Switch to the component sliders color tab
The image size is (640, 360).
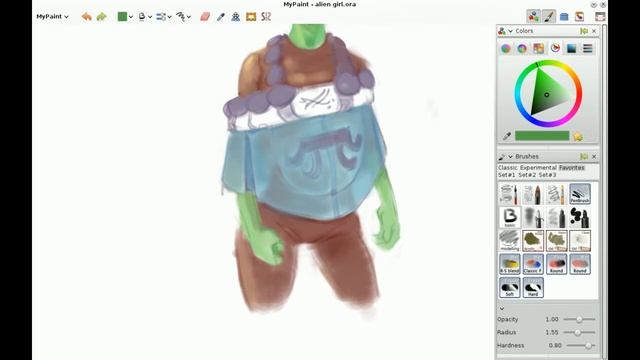point(588,48)
